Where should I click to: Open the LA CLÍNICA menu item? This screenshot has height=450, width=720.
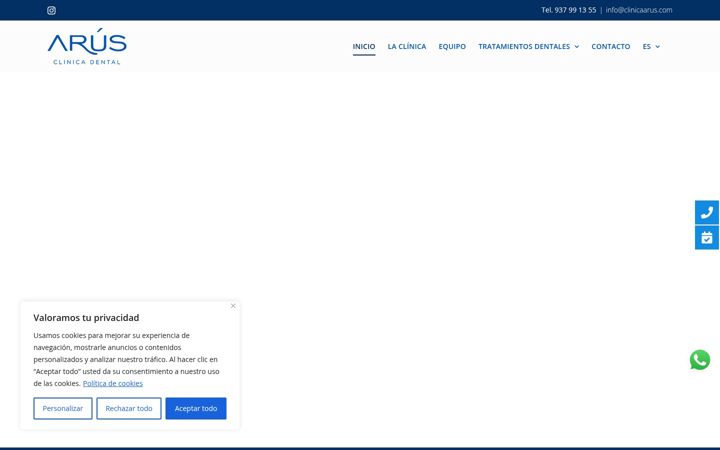[x=407, y=46]
